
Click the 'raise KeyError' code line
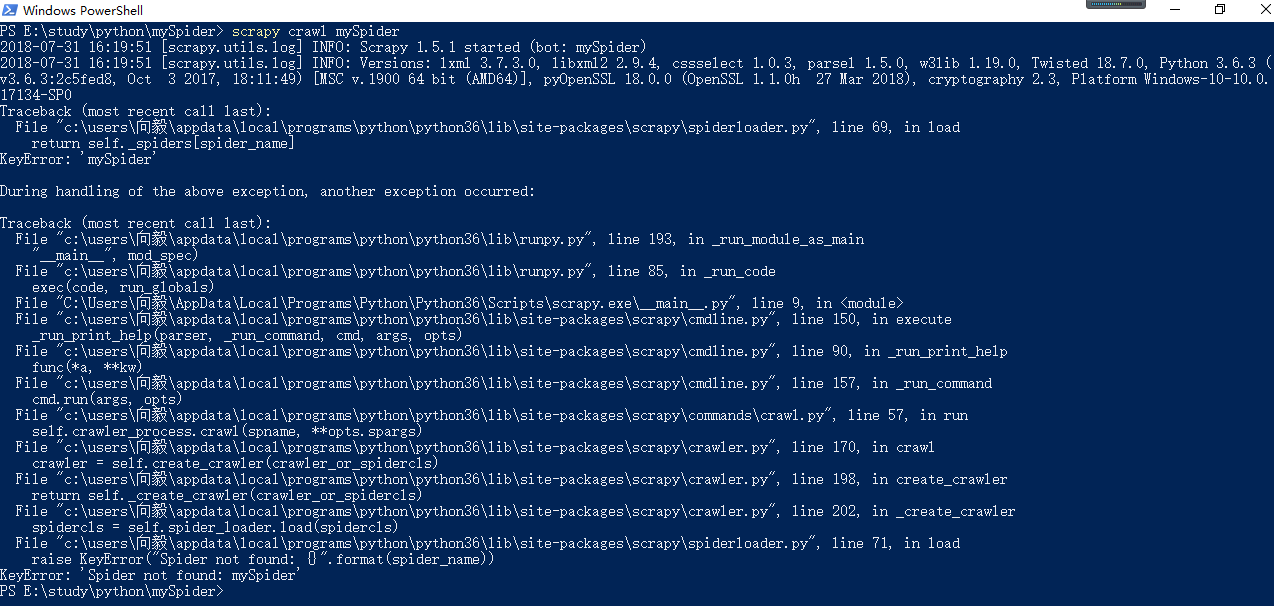[263, 560]
